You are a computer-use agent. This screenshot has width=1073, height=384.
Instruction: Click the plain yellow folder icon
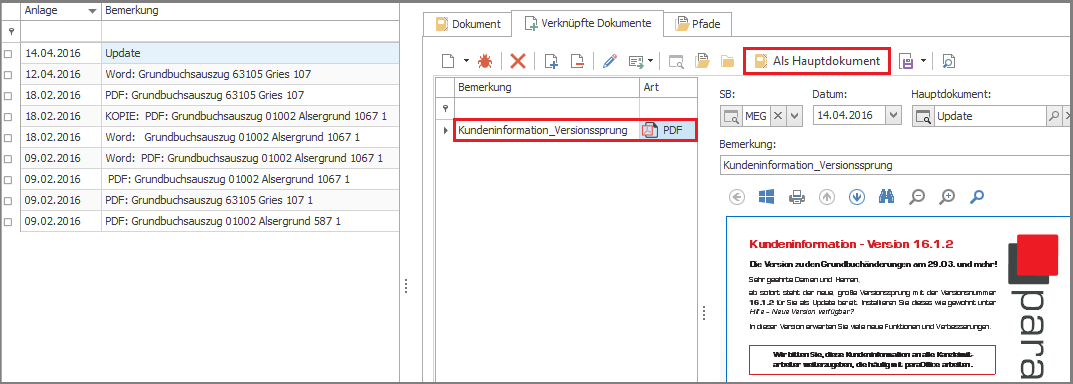point(727,62)
